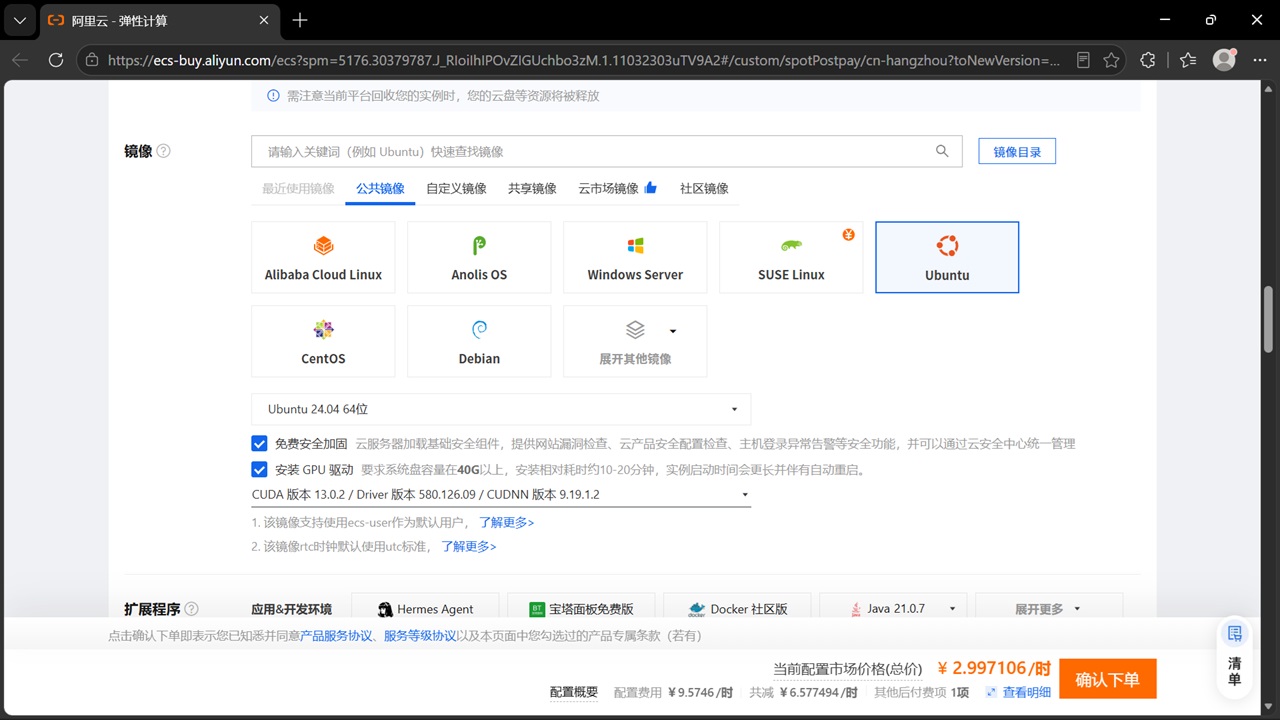
Task: Click the 确认下单 order button
Action: (1108, 679)
